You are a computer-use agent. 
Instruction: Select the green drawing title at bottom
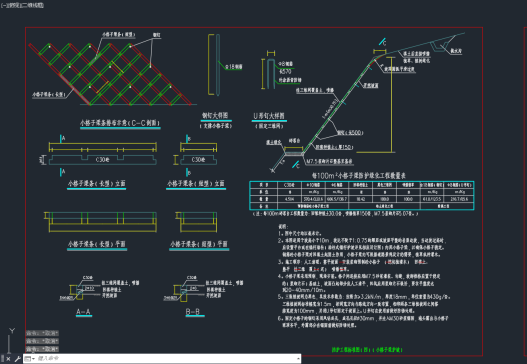367,350
